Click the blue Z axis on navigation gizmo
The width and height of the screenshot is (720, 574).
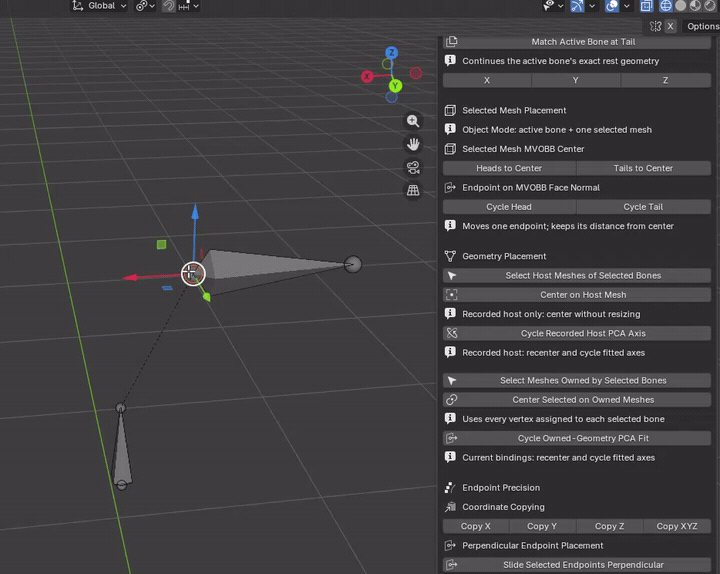[391, 53]
